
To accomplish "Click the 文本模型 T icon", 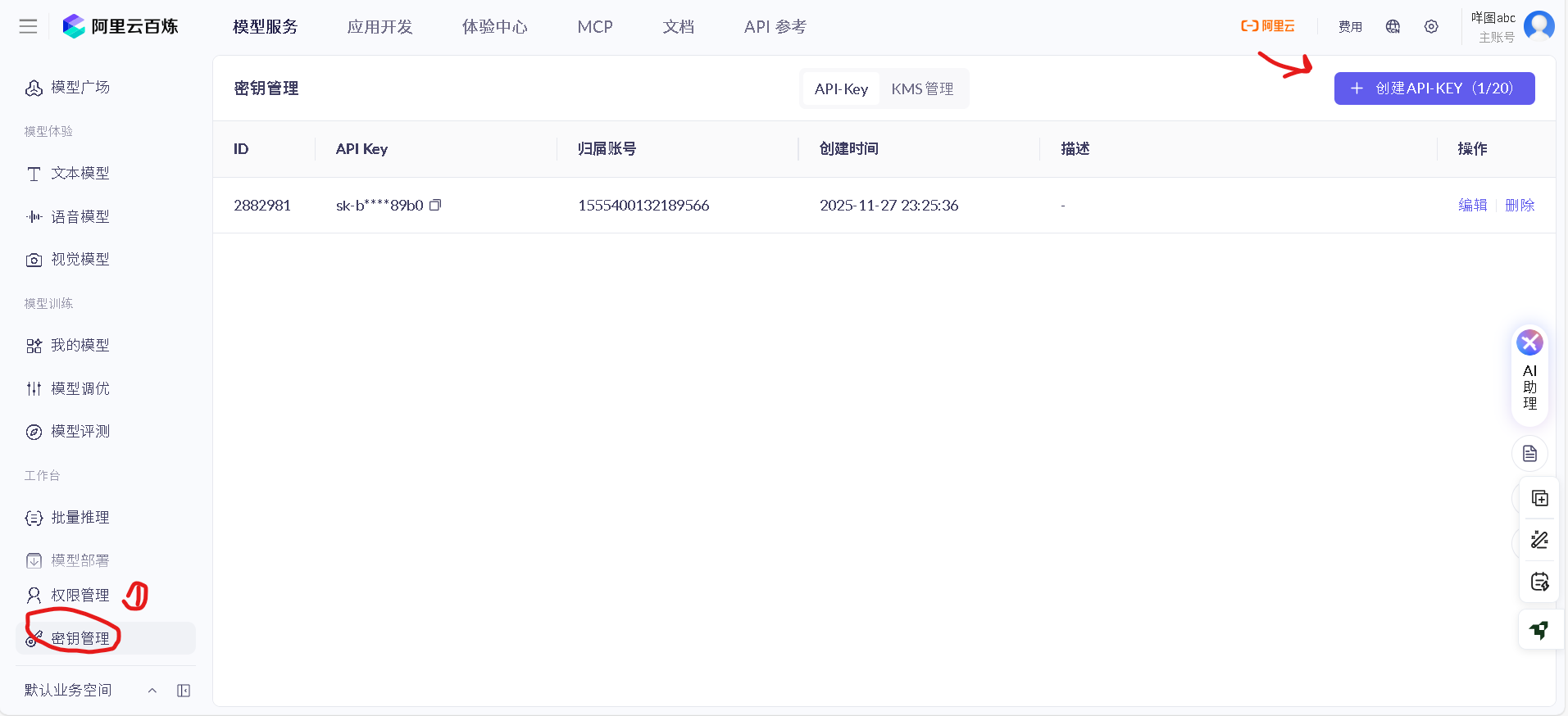I will coord(34,174).
